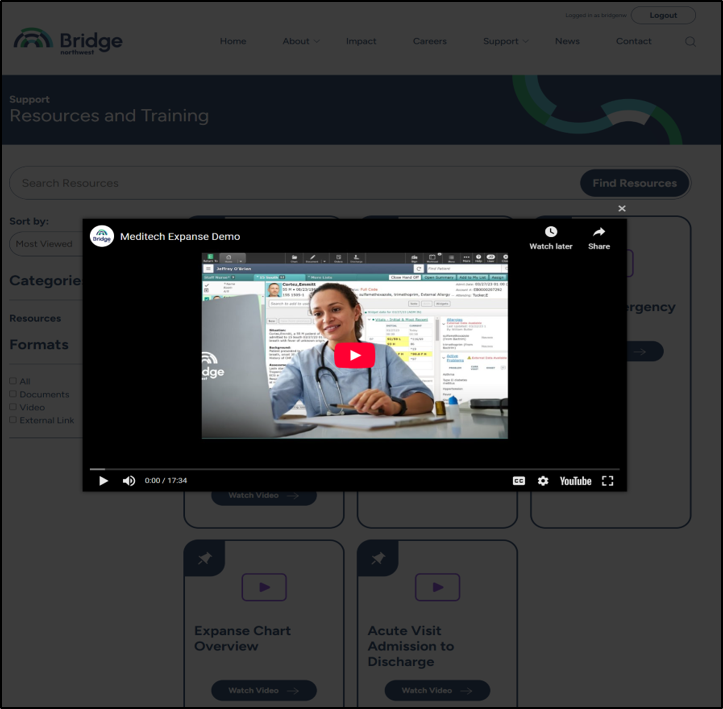Click the video icon on Expanse Chart Overview card

(x=264, y=587)
